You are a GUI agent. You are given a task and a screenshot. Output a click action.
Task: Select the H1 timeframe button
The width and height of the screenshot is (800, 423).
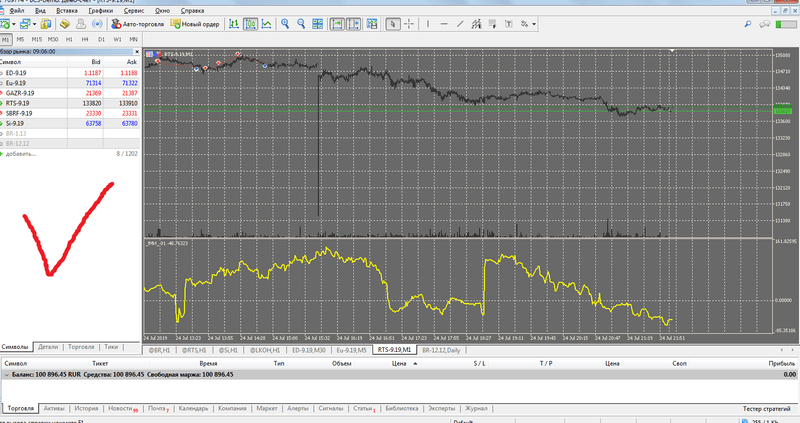tap(68, 39)
